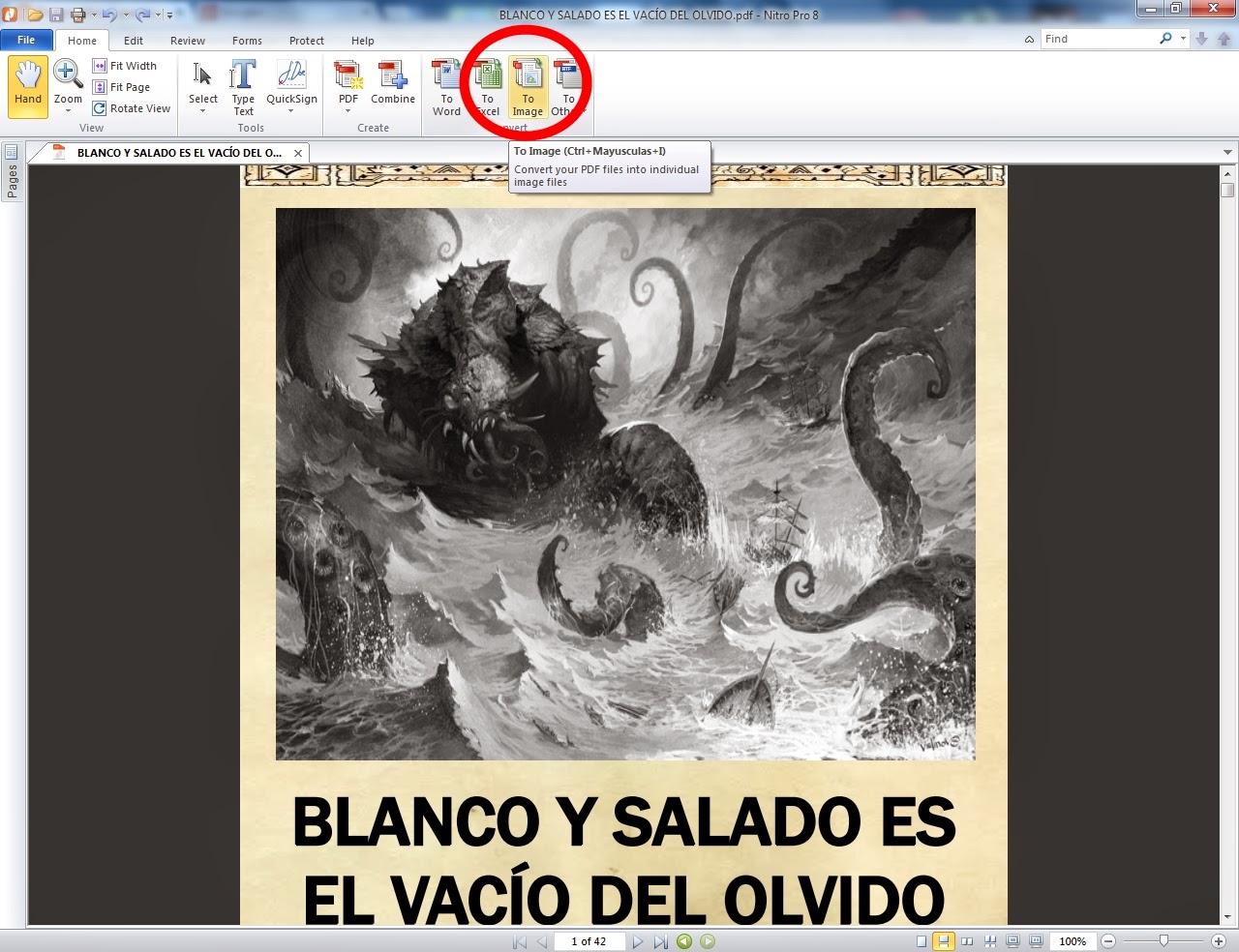
Task: Switch to single page view
Action: click(922, 941)
